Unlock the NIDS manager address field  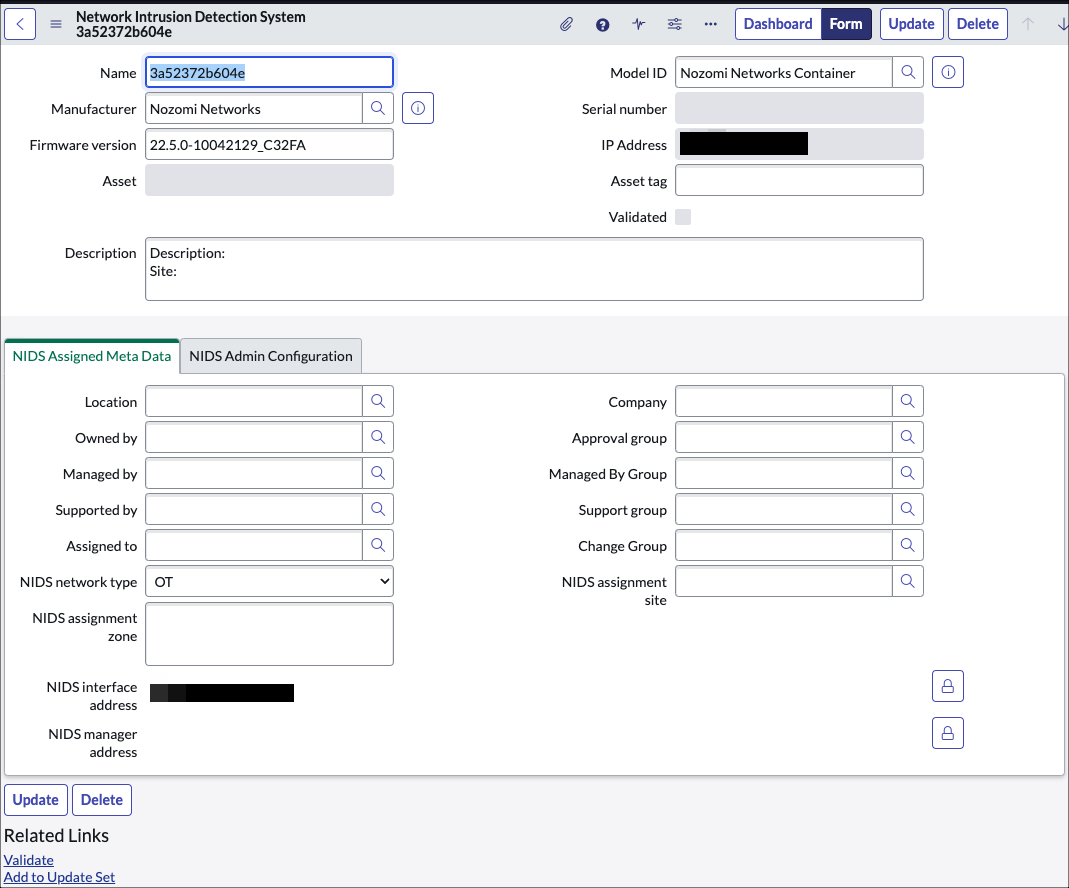tap(947, 732)
